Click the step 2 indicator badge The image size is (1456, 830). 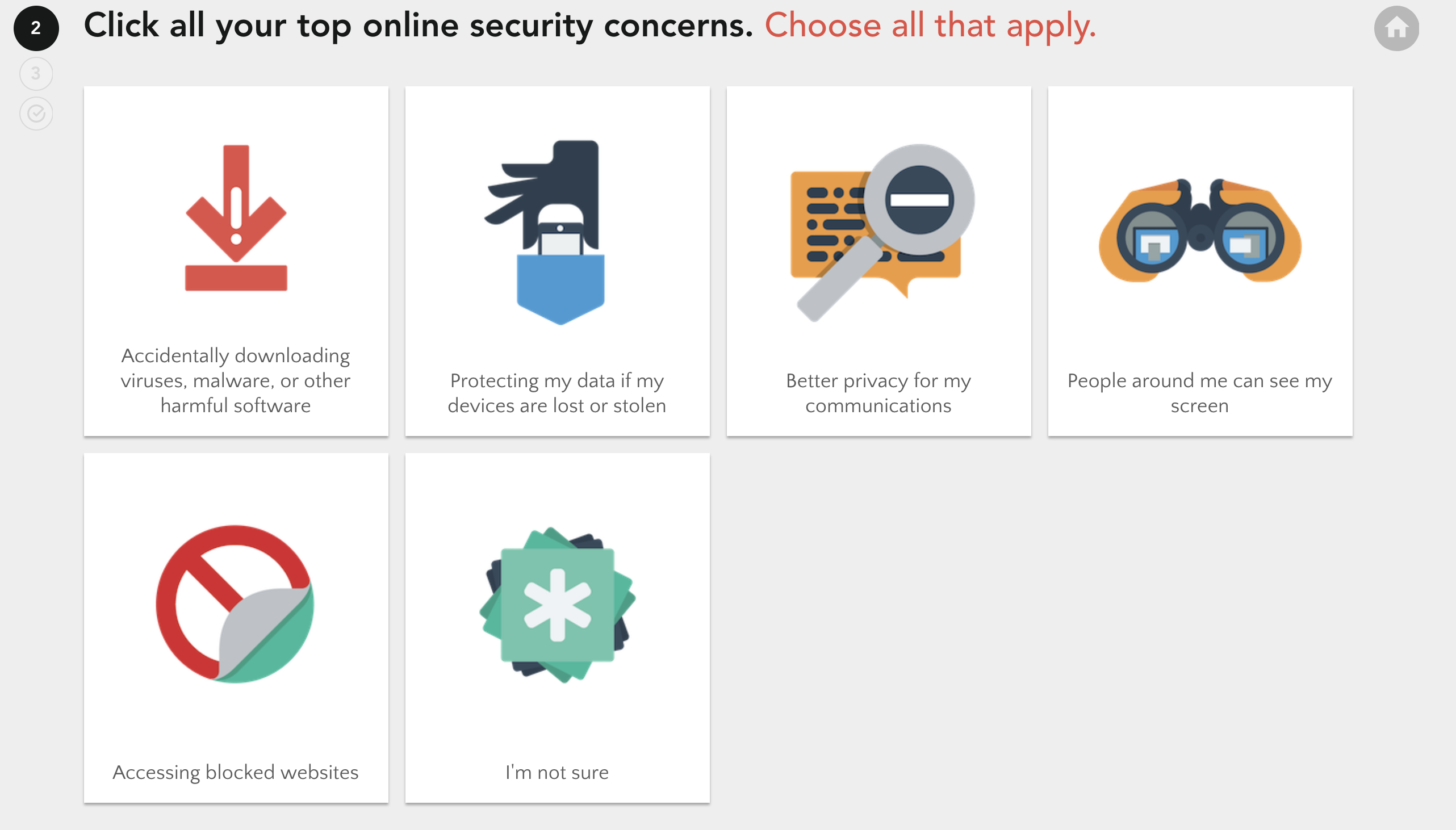[x=35, y=26]
